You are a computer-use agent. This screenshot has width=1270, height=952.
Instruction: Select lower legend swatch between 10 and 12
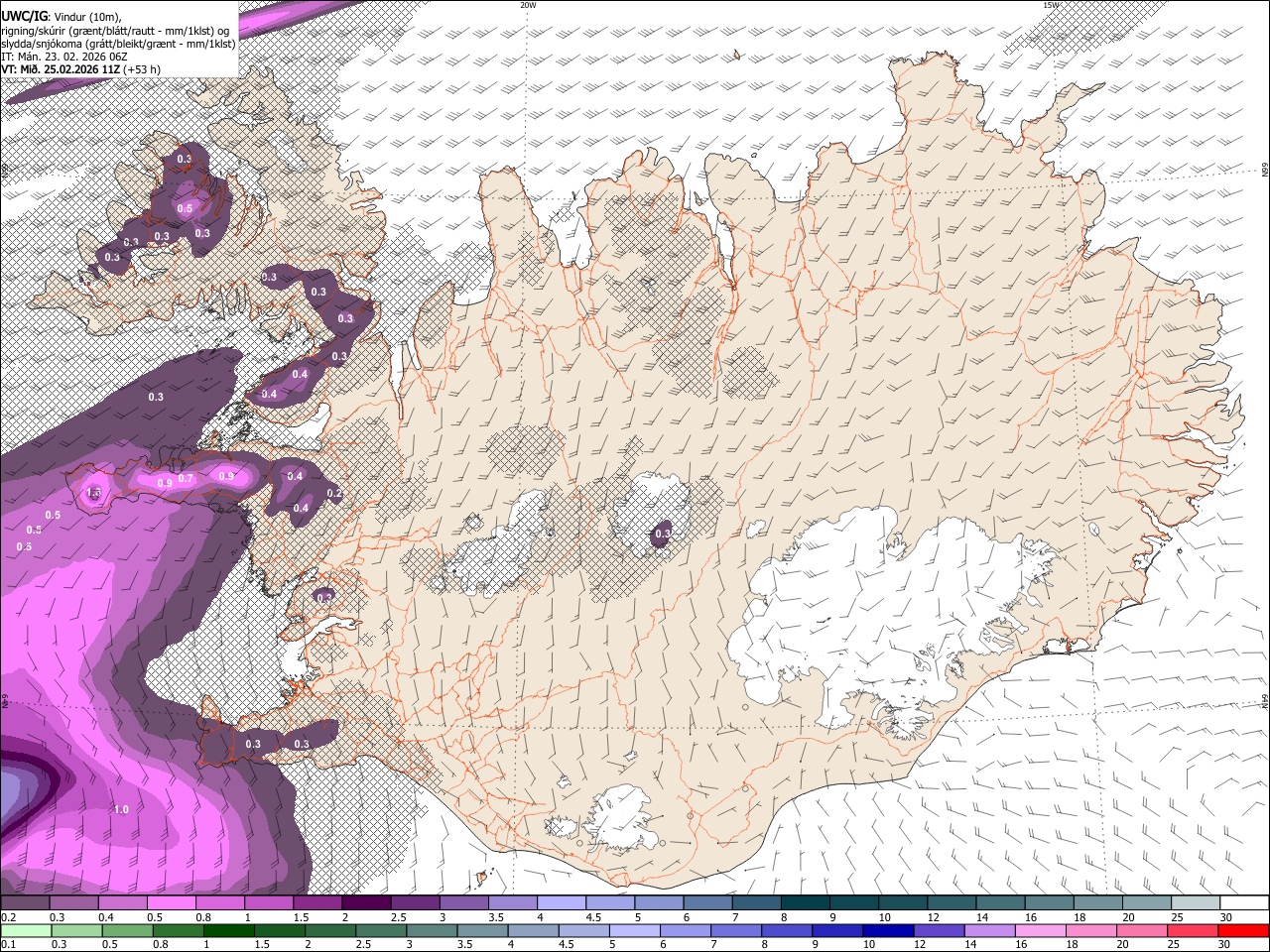pyautogui.click(x=888, y=931)
